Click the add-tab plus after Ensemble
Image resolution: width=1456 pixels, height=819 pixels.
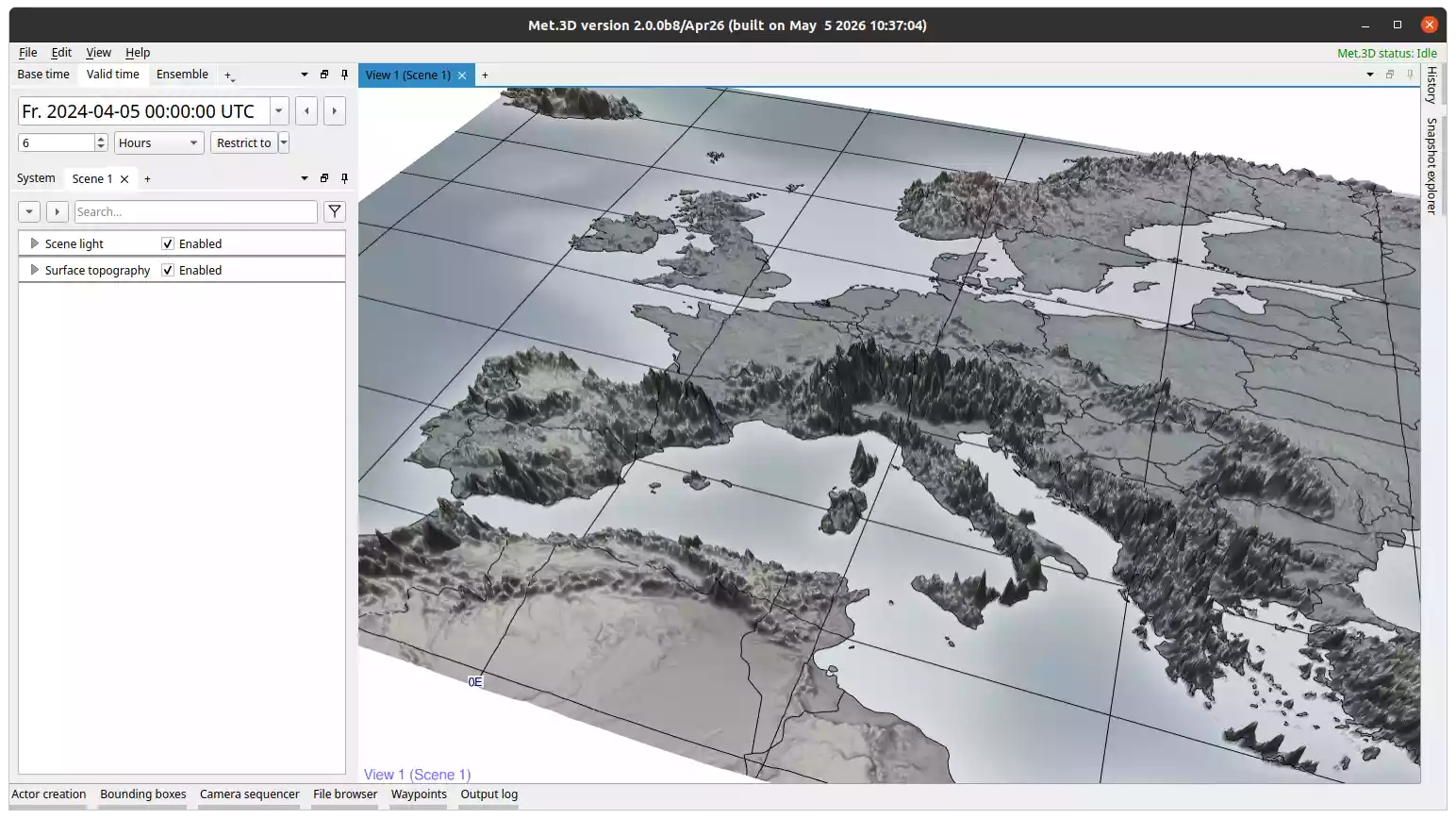228,75
